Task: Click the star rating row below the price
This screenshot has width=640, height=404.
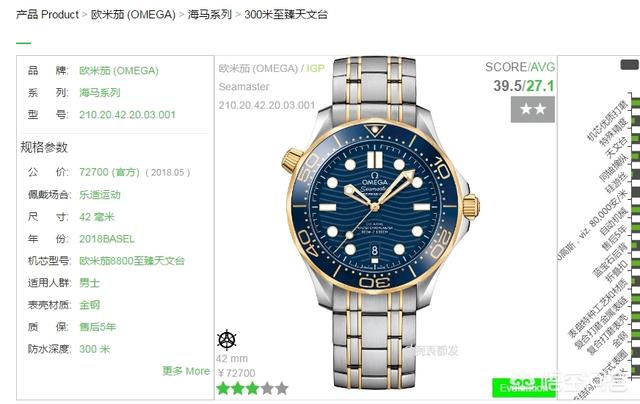Action: click(252, 388)
